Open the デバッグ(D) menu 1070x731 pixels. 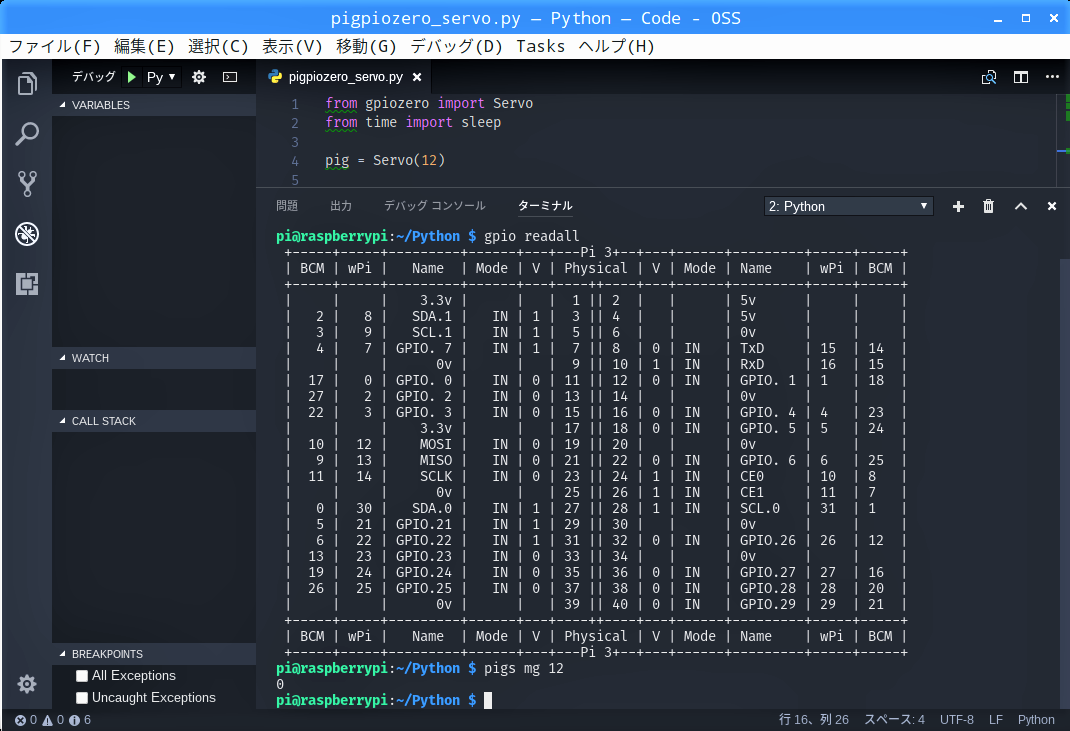457,46
